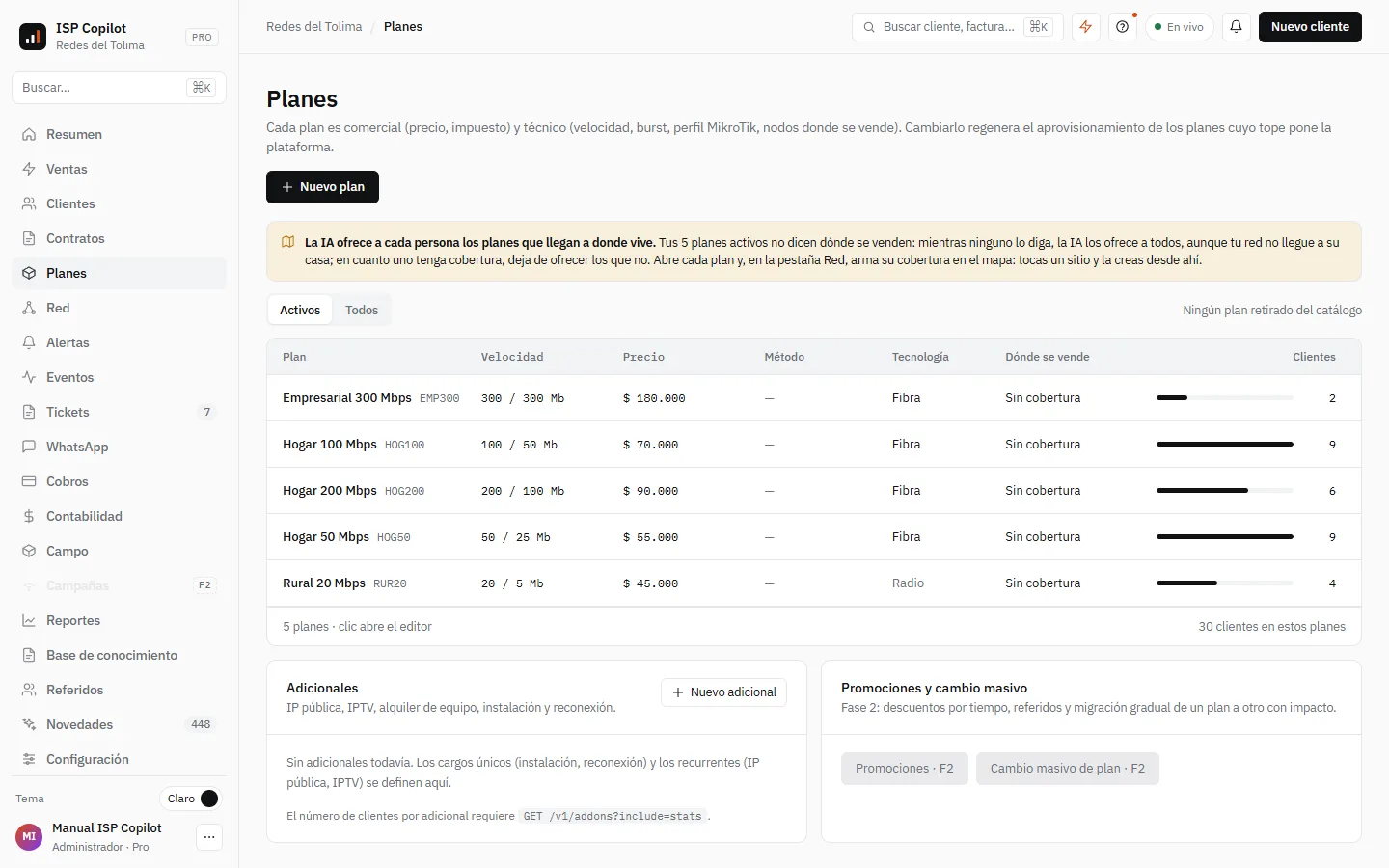The height and width of the screenshot is (868, 1389).
Task: Open notifications bell in top bar
Action: pyautogui.click(x=1236, y=27)
